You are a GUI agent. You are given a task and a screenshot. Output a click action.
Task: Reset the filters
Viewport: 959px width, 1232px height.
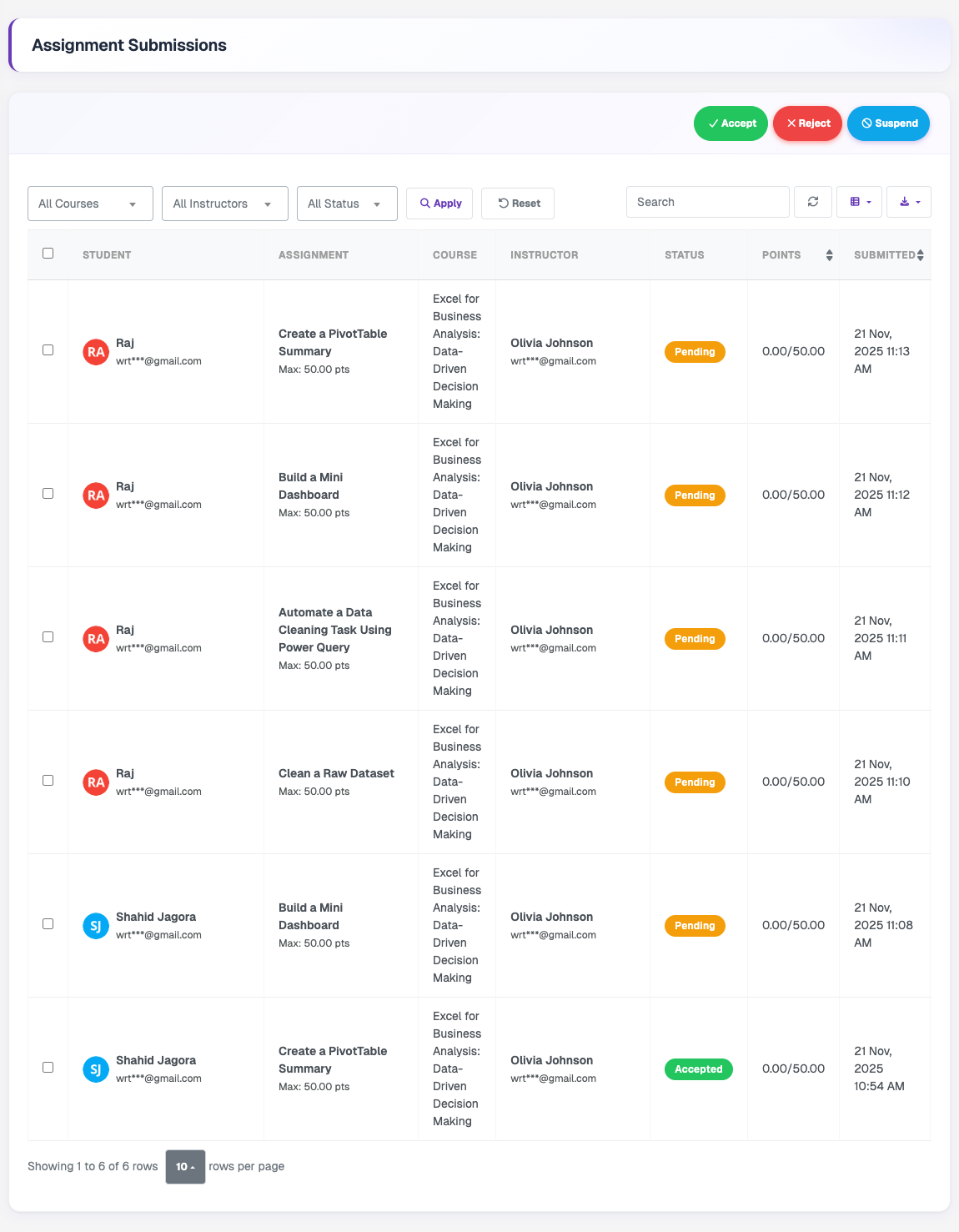coord(518,204)
